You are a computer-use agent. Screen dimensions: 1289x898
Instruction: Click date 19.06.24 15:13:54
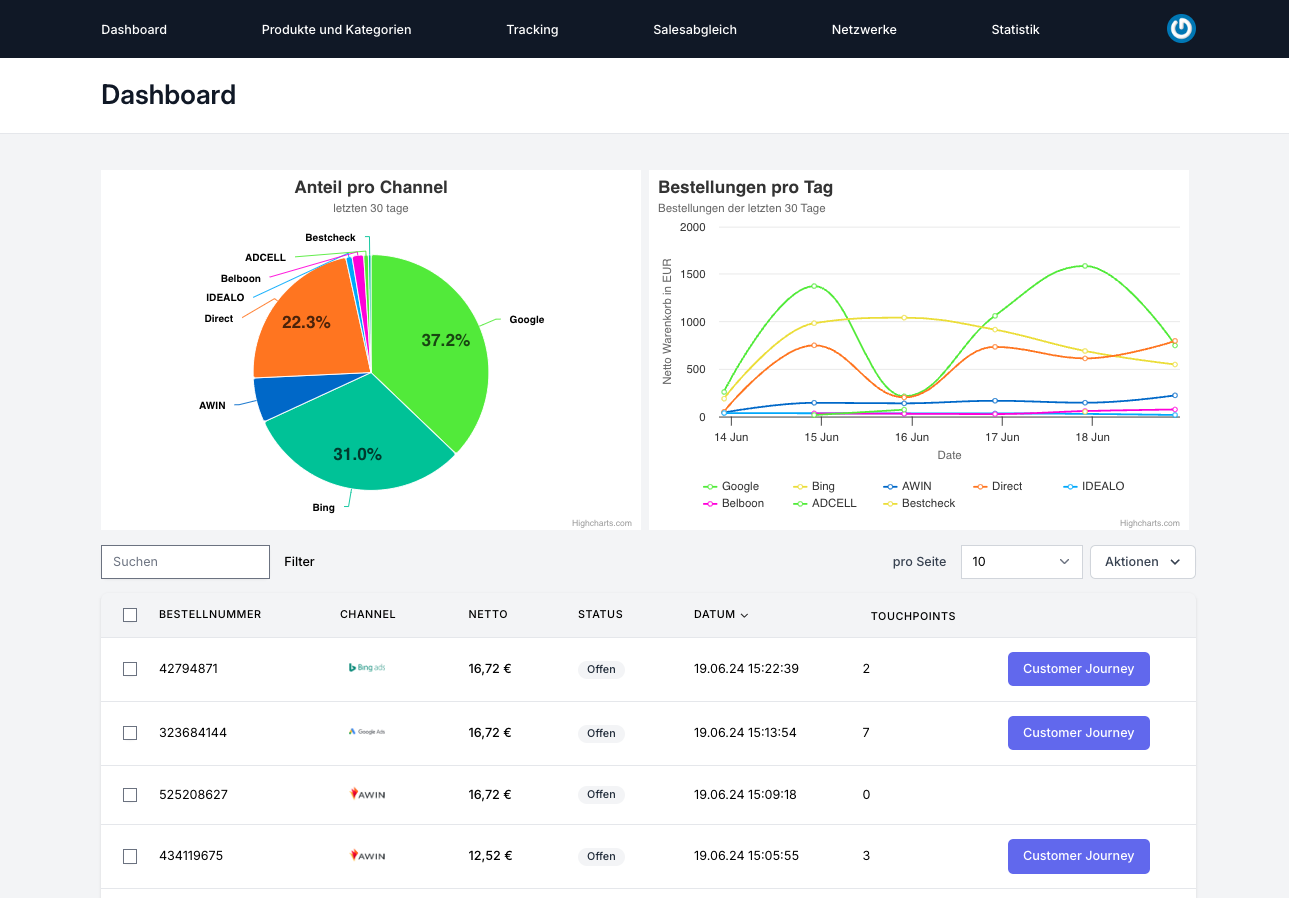(x=745, y=733)
